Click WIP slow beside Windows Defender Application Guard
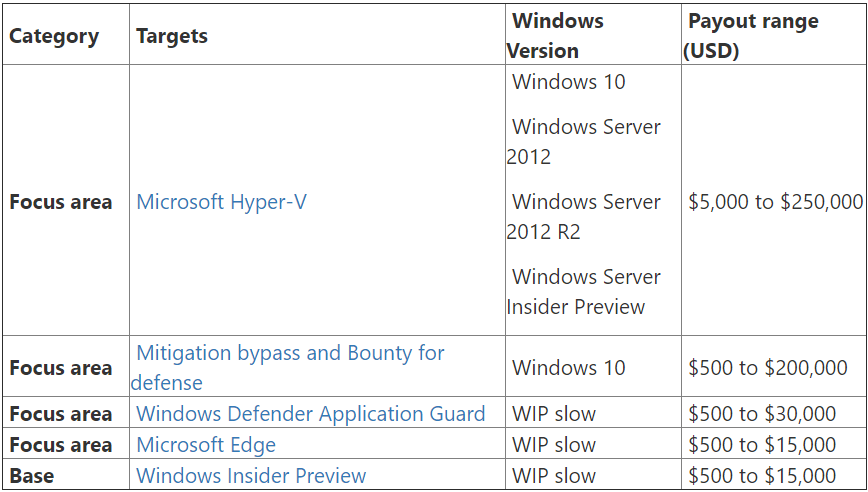This screenshot has width=868, height=492. [x=553, y=414]
